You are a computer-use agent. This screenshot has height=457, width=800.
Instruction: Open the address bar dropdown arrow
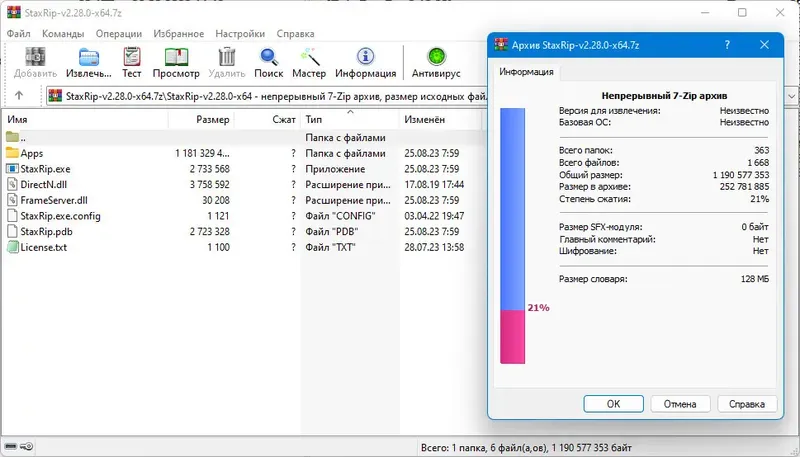click(x=791, y=96)
